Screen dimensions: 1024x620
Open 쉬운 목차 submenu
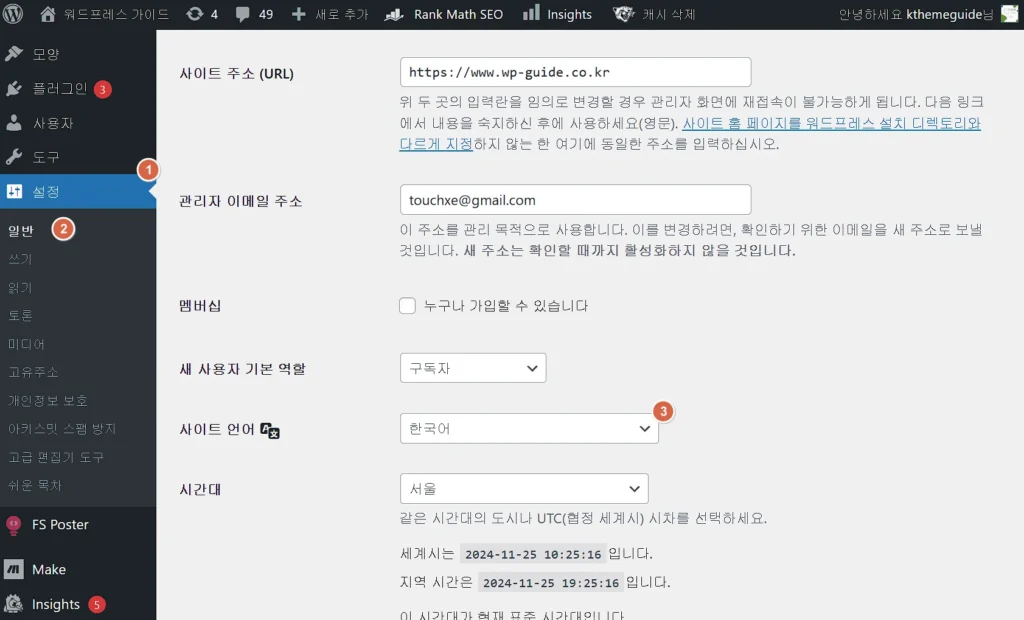(35, 485)
